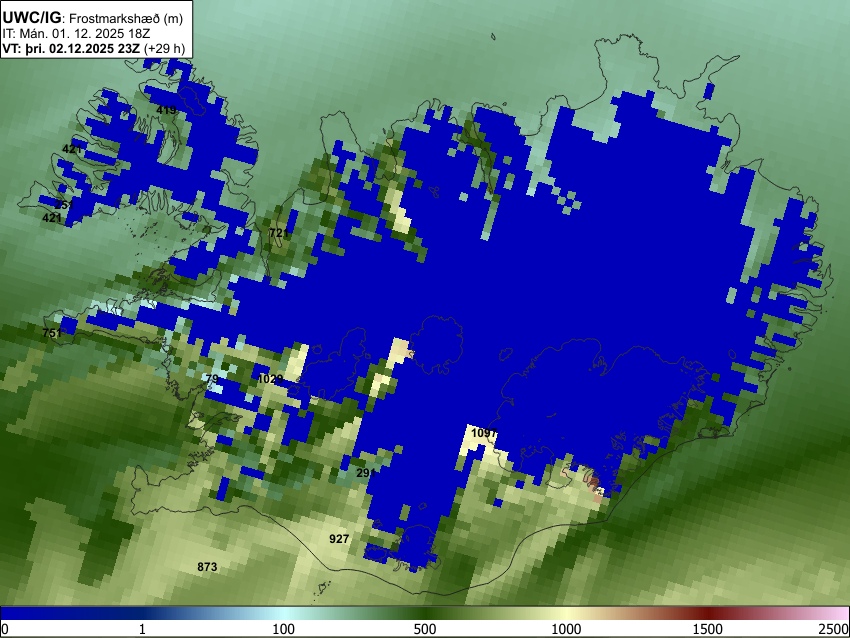Click the legend tick label '1000'
Image resolution: width=850 pixels, height=638 pixels.
(x=566, y=629)
